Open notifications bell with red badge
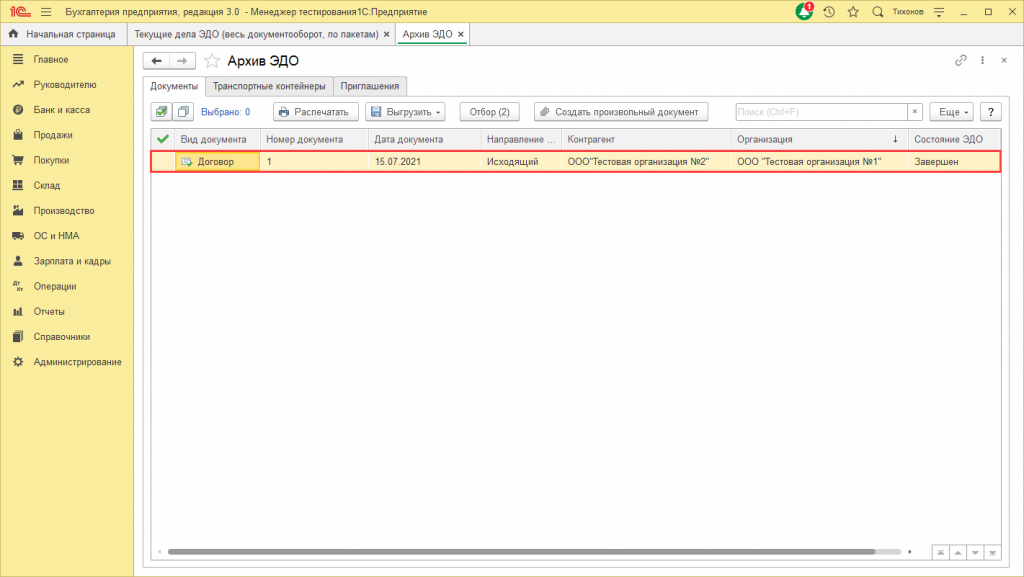This screenshot has height=577, width=1024. (804, 11)
